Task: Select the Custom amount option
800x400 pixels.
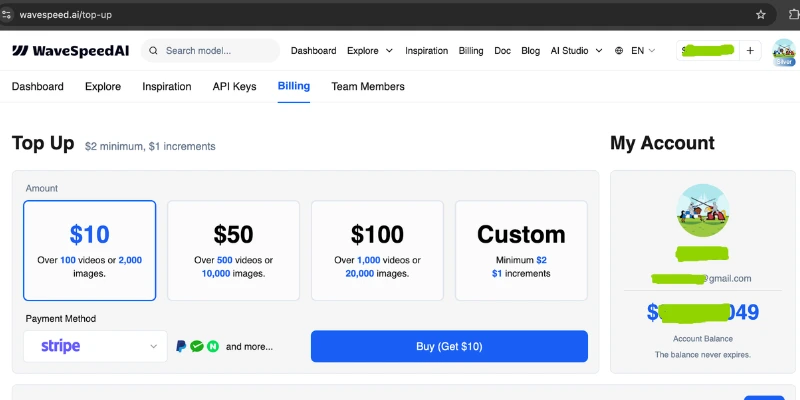Action: [x=521, y=251]
